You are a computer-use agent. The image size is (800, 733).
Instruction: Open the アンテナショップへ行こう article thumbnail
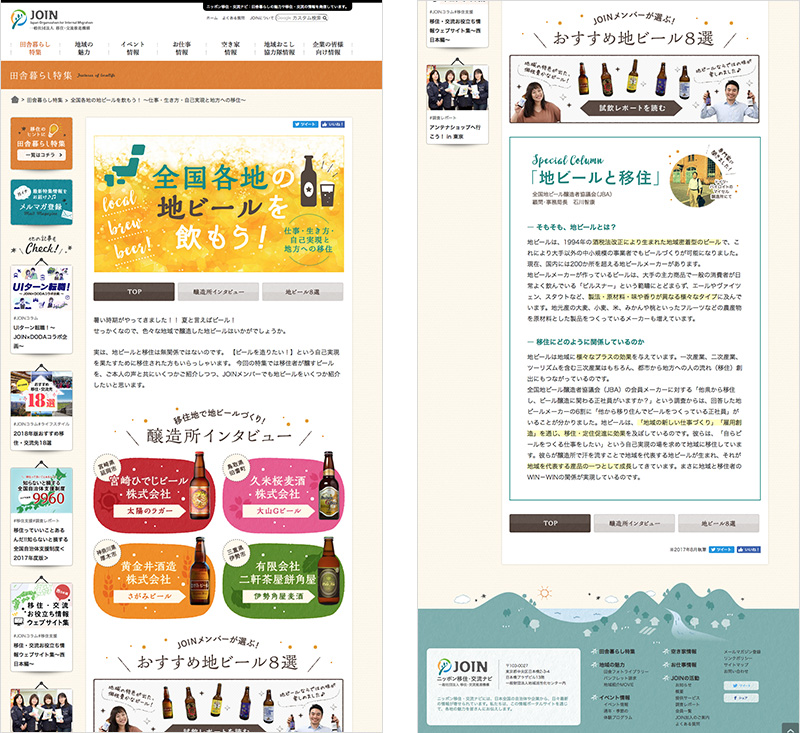(457, 88)
